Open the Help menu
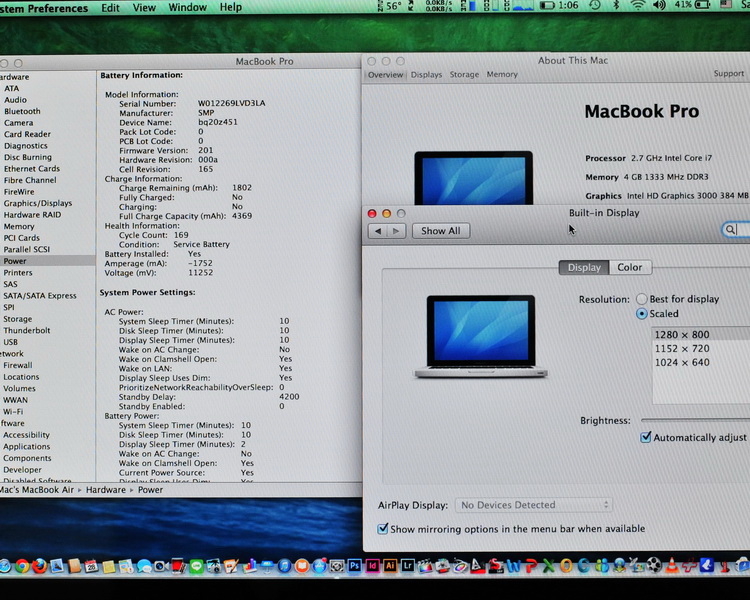Image resolution: width=750 pixels, height=600 pixels. (231, 7)
